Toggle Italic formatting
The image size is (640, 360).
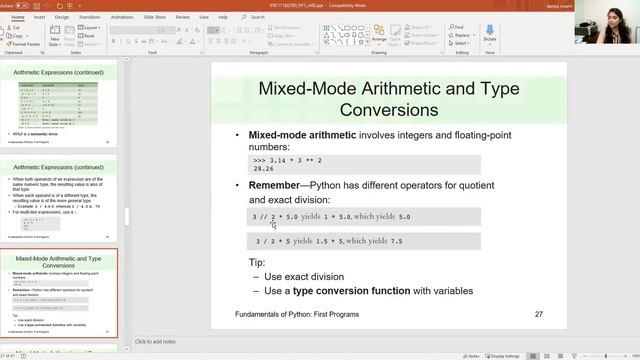click(121, 41)
